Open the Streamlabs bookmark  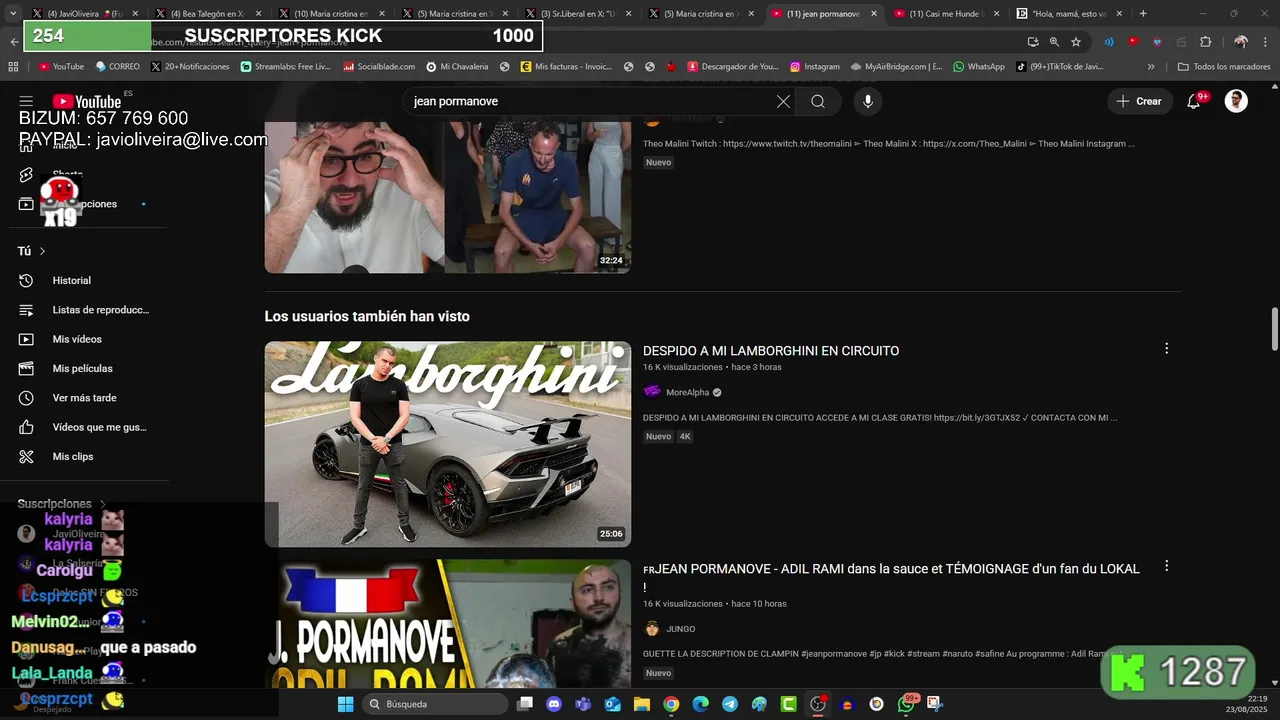tap(285, 67)
